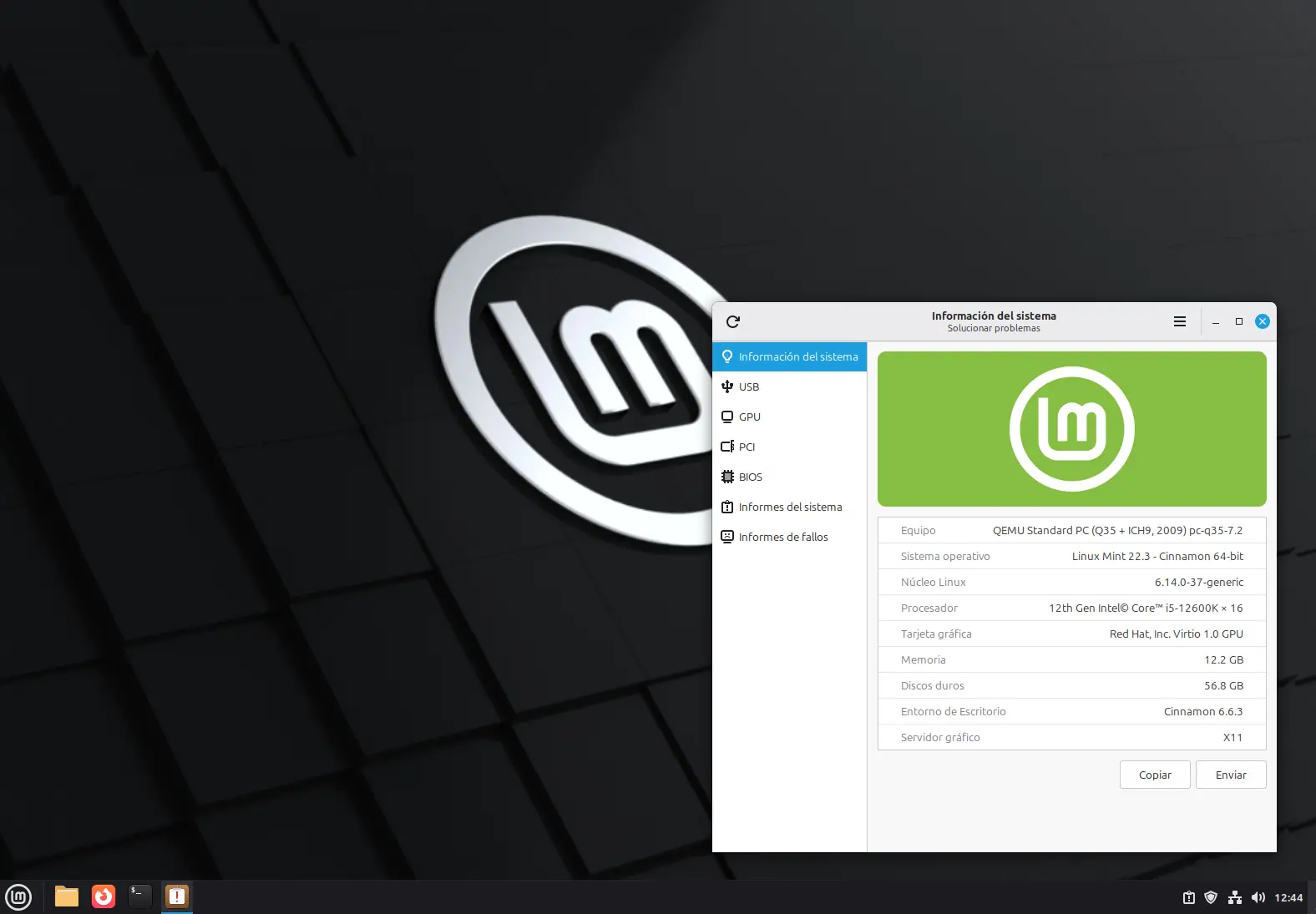Open the orange web browser panel launcher

[x=104, y=897]
